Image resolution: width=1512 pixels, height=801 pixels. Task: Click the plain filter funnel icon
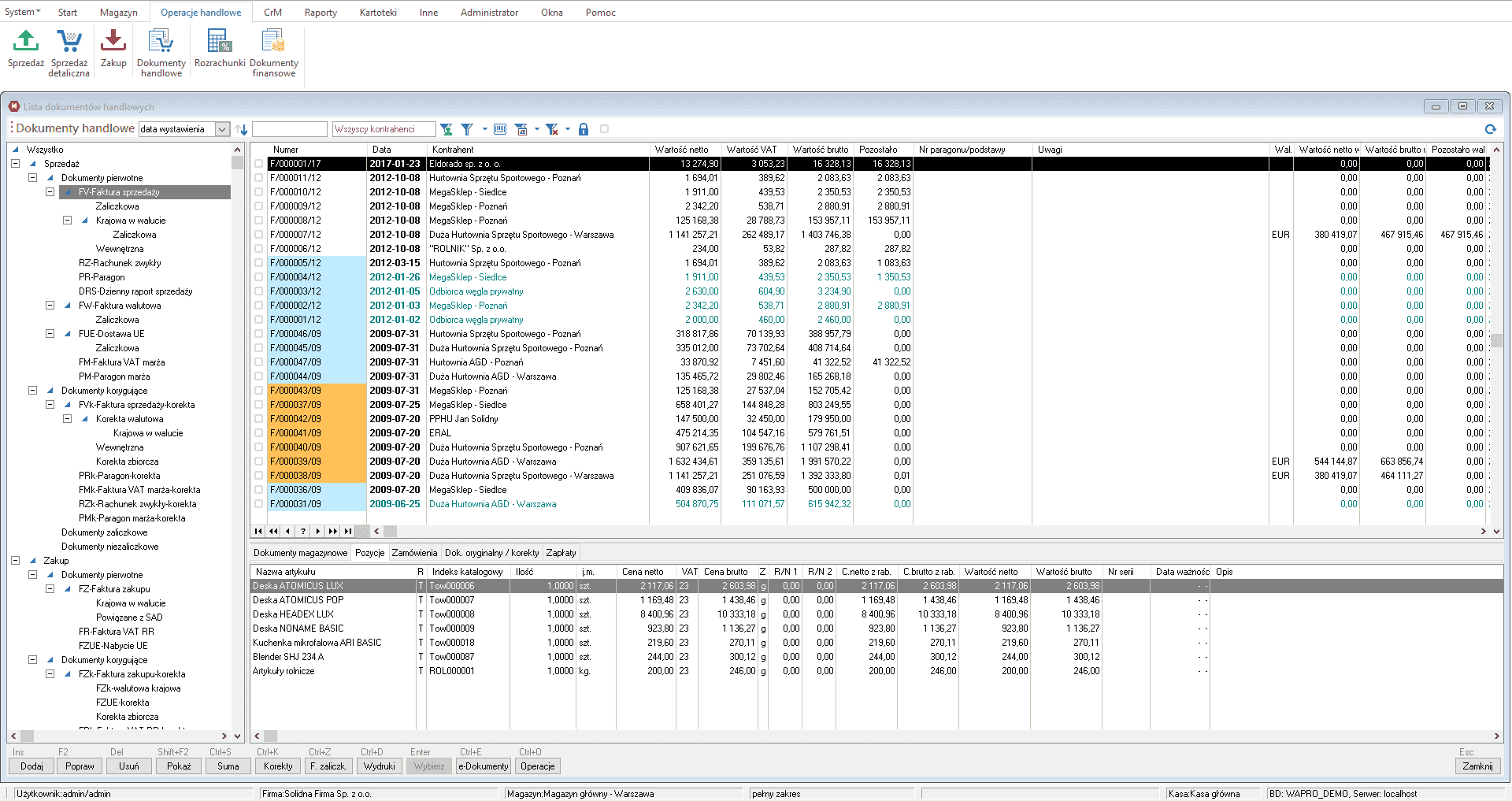click(467, 129)
